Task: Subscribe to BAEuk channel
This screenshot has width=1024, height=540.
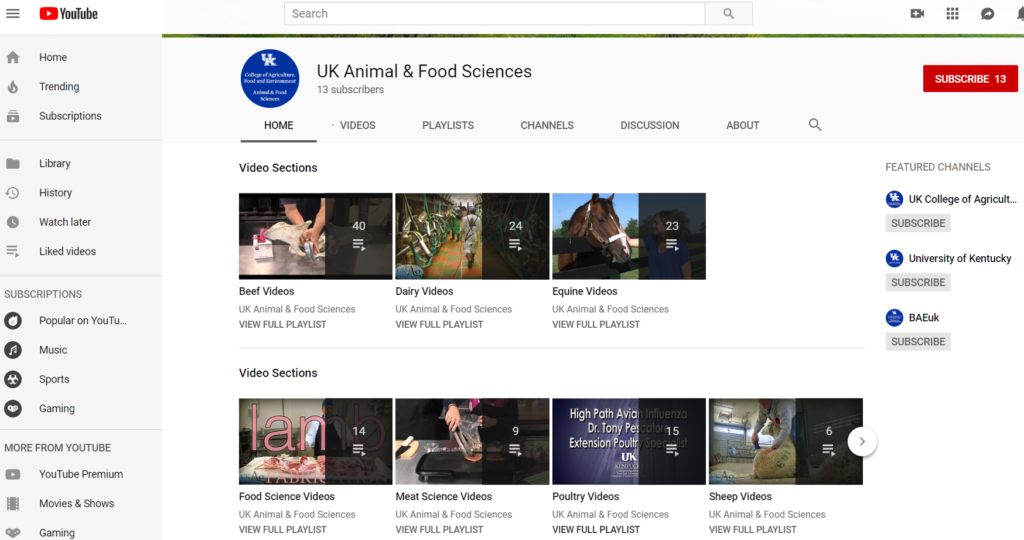Action: (918, 342)
